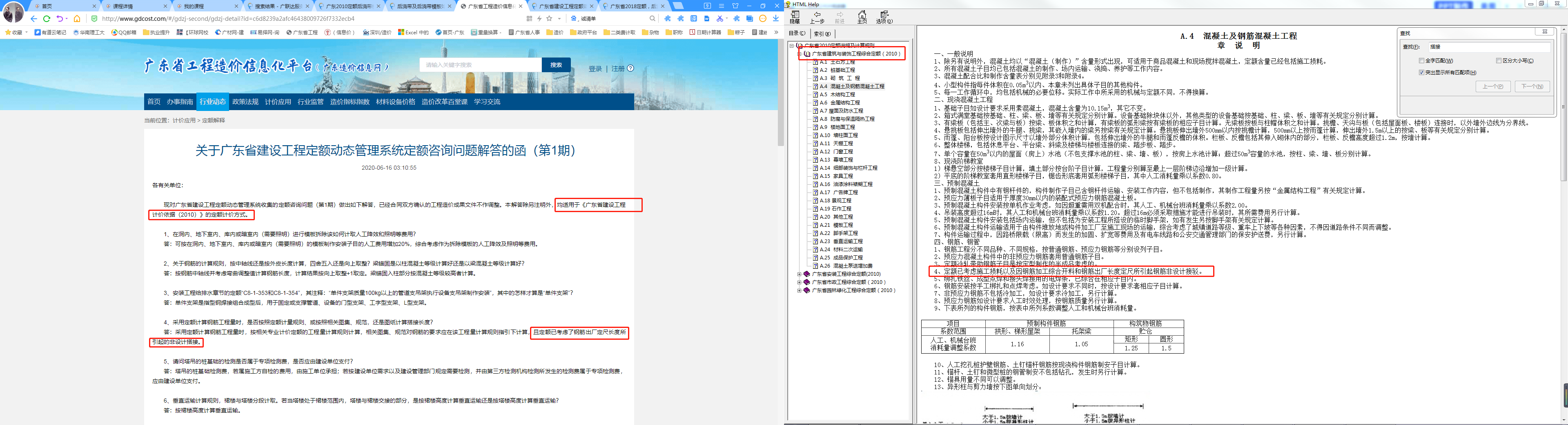This screenshot has height=425, width=1568.
Task: Click the browser home icon
Action: tap(77, 19)
